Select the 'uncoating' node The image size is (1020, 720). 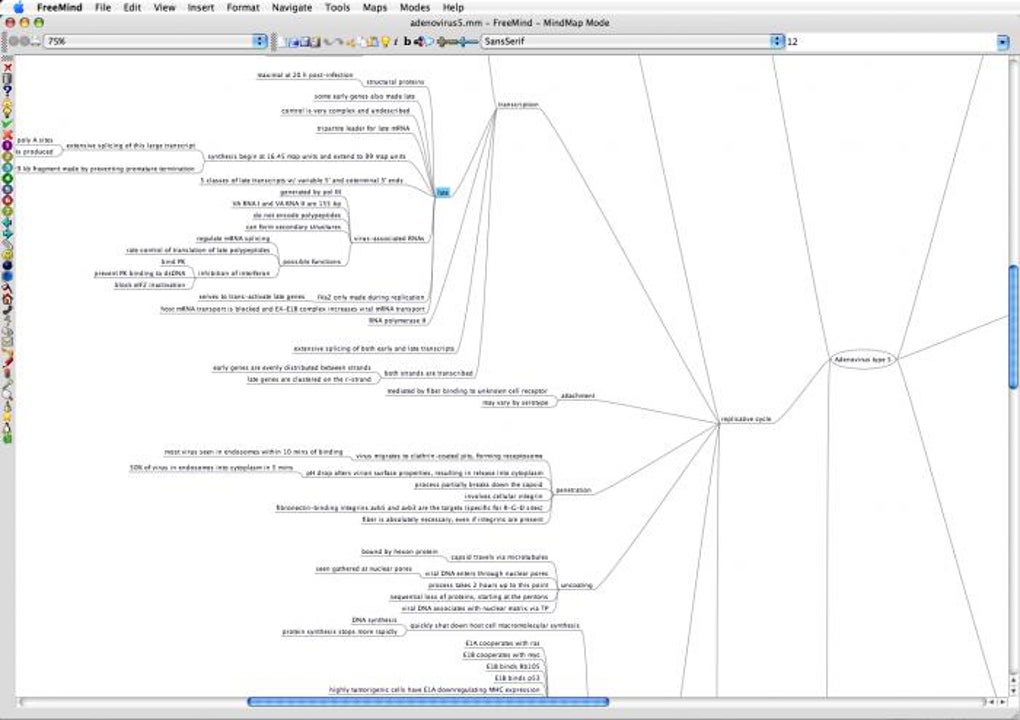click(x=576, y=585)
